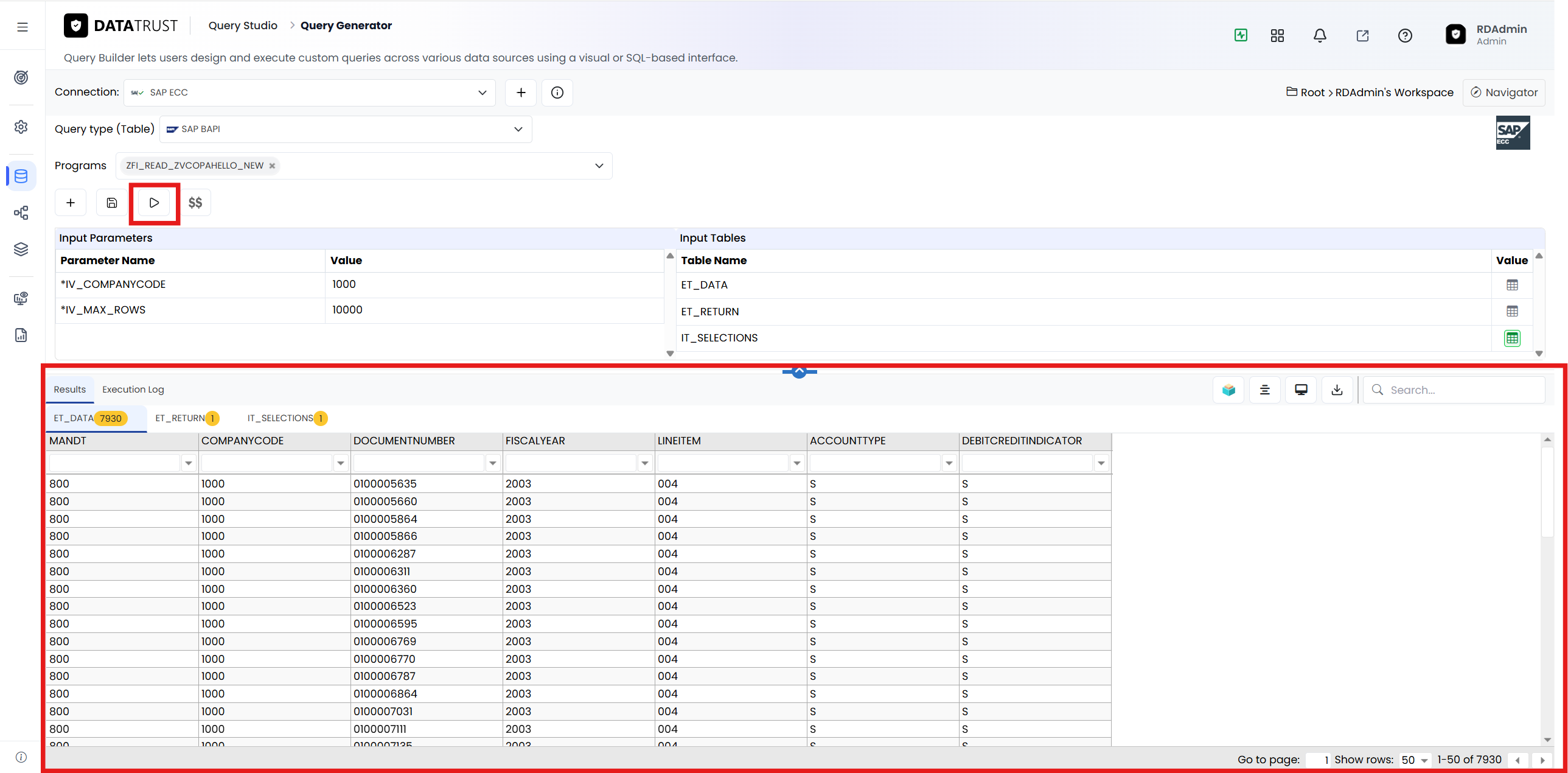Open the ACCOUNTTYPE column filter dropdown
Viewport: 1568px width, 773px height.
tap(950, 463)
